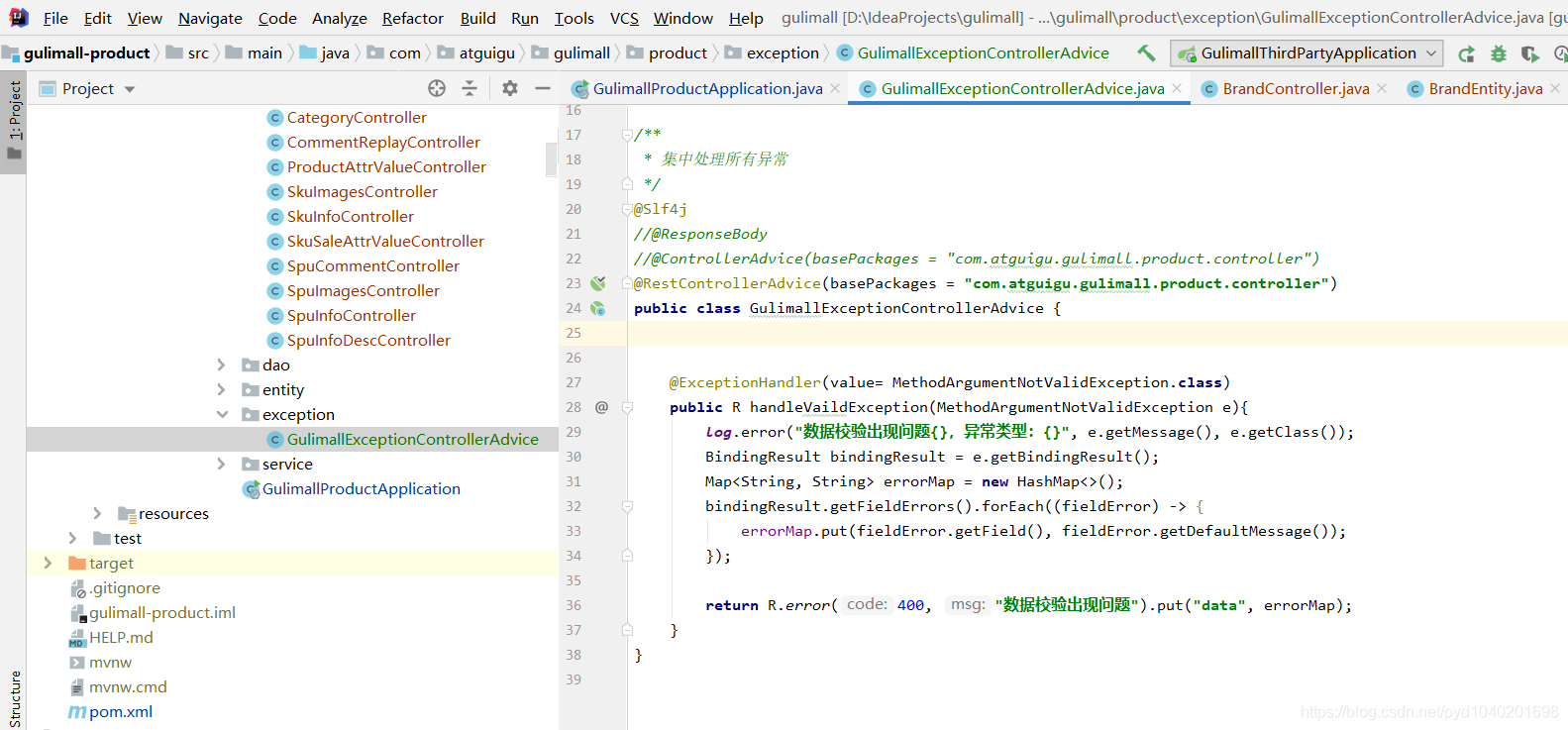The width and height of the screenshot is (1568, 730).
Task: Open the 1: Project side tool button
Action: click(14, 122)
